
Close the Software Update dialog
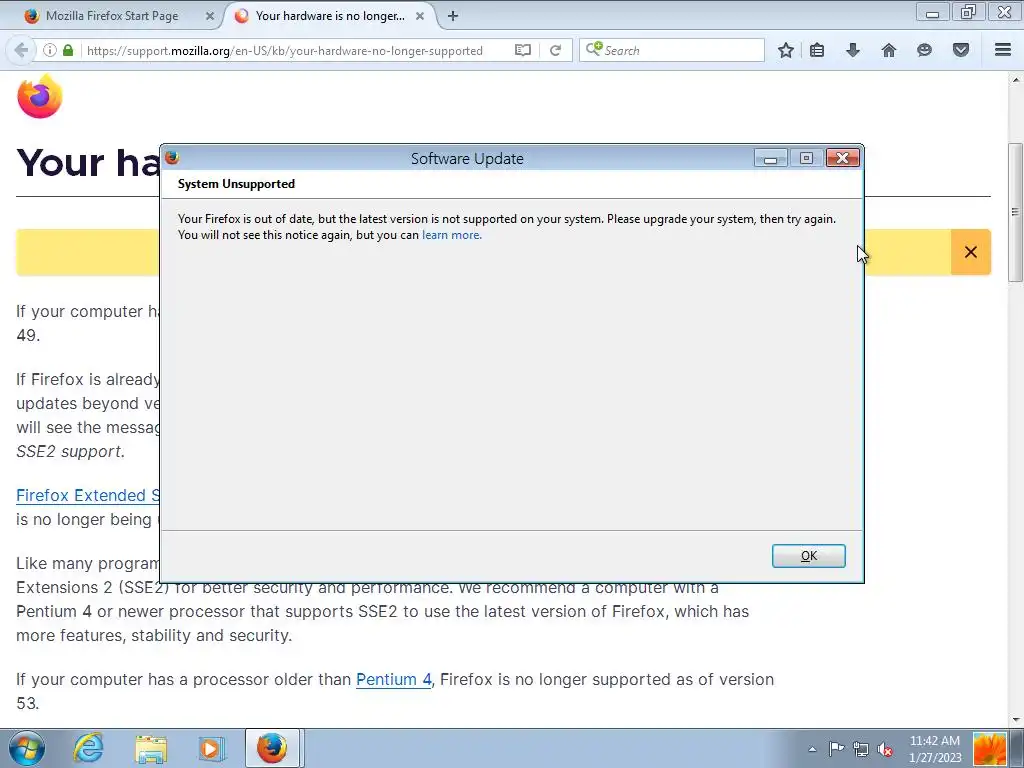pos(842,158)
